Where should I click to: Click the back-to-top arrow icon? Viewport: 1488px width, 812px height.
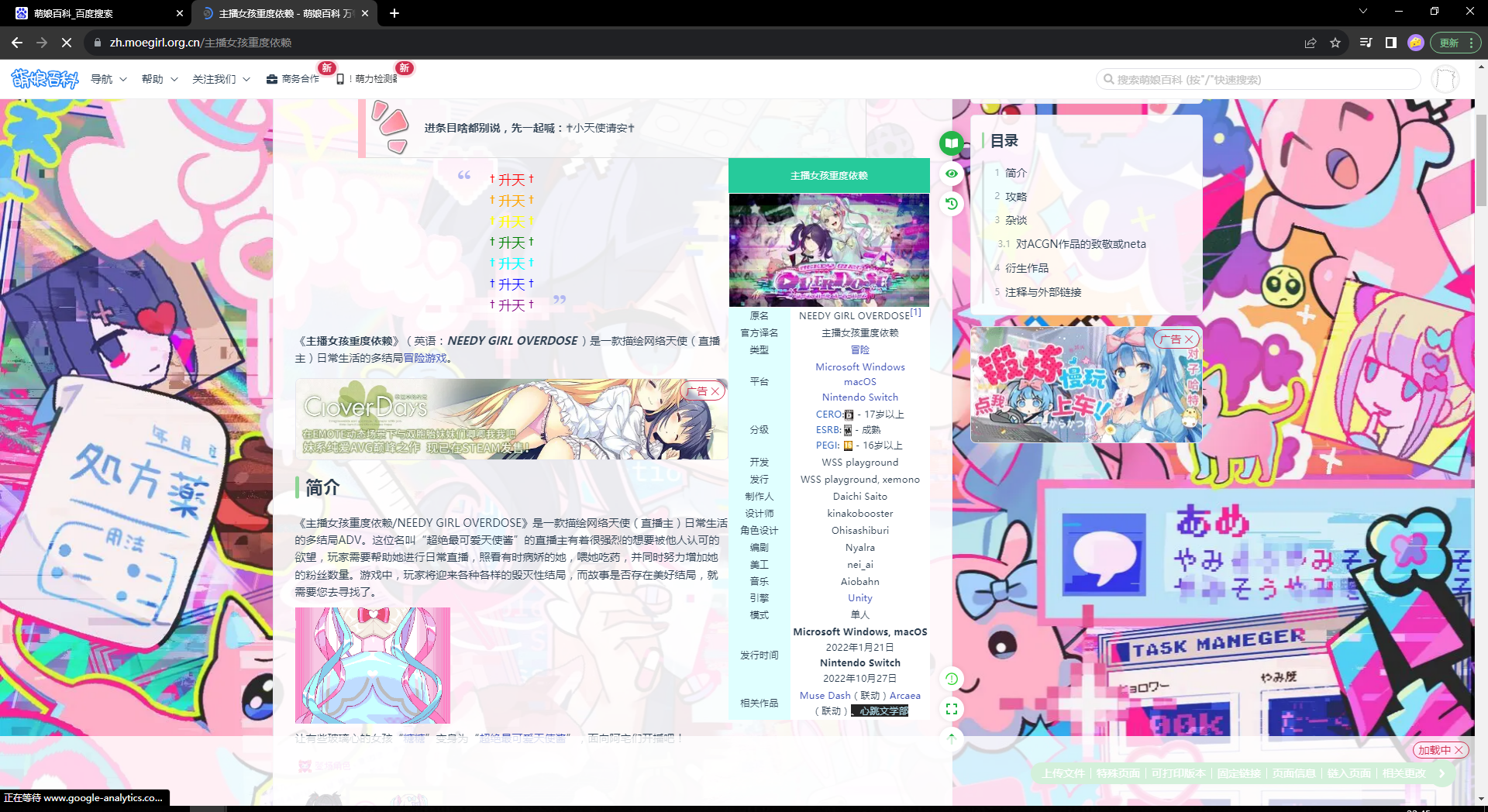(x=951, y=738)
